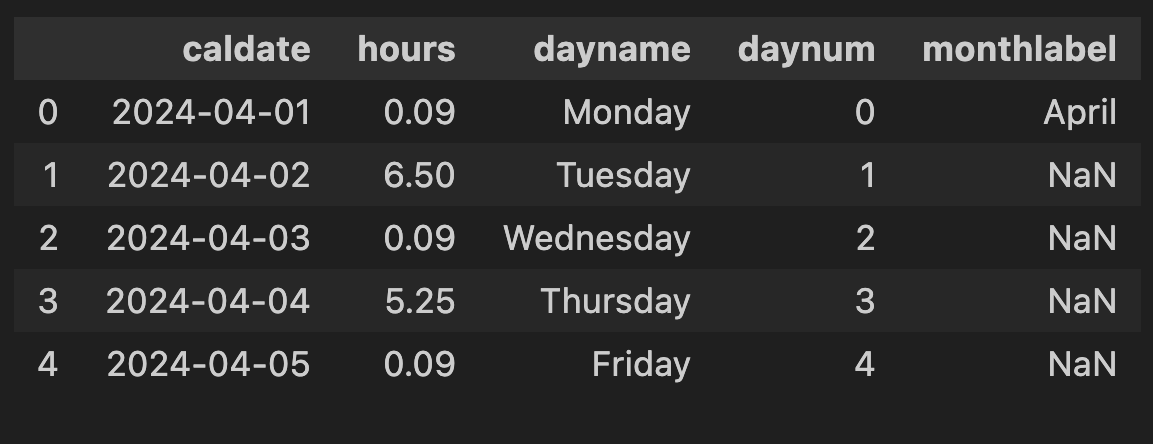Click row index 4 label
Screen dimensions: 1153x444
48,365
